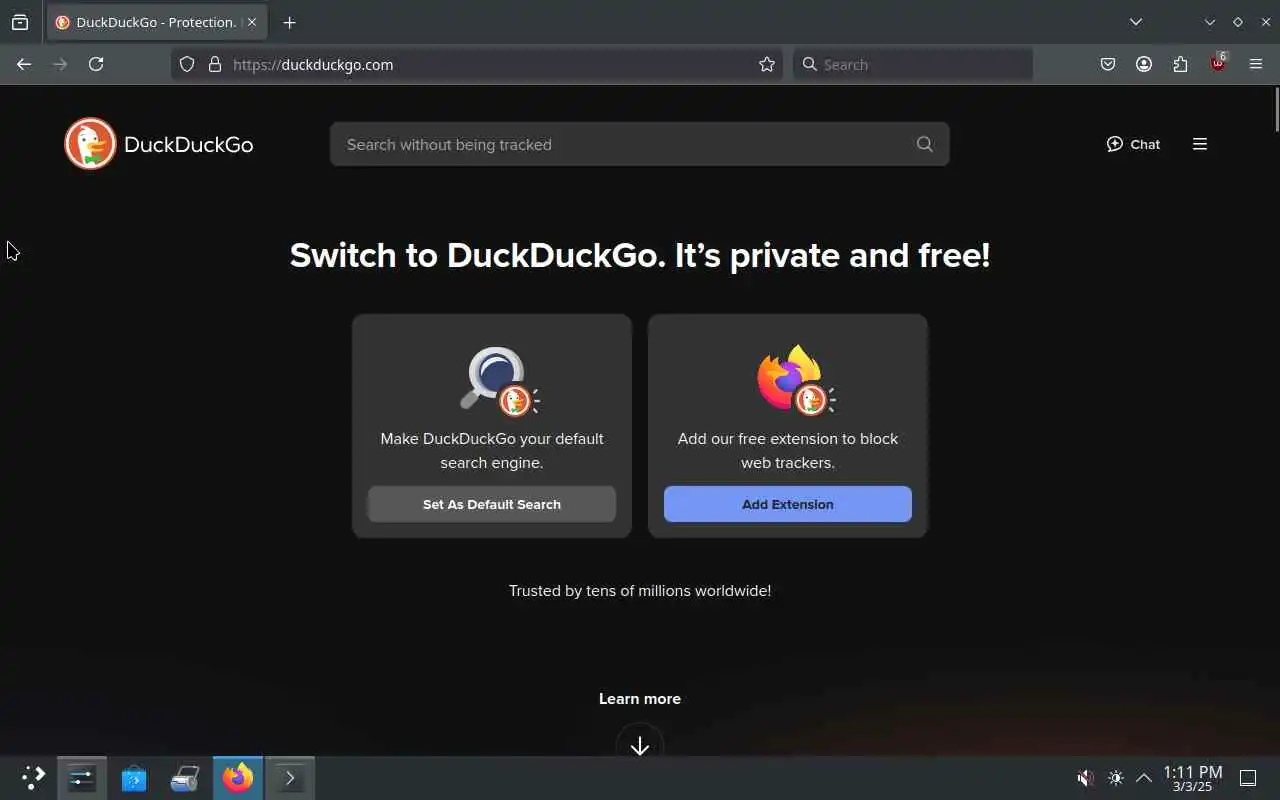
Task: Click the Switch to DuckDuckGo headline
Action: (x=640, y=255)
